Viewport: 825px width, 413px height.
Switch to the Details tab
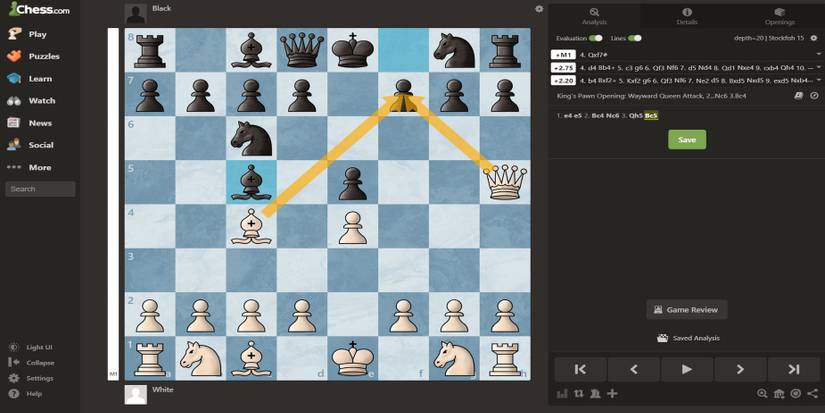click(687, 16)
